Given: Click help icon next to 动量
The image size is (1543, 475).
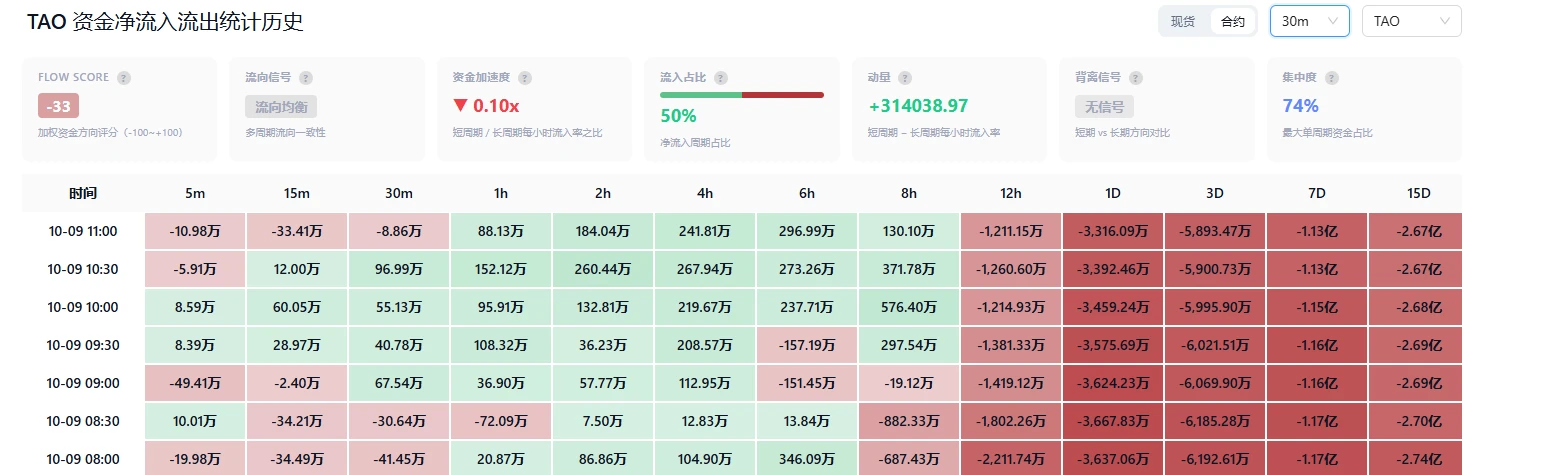Looking at the screenshot, I should click(x=904, y=77).
